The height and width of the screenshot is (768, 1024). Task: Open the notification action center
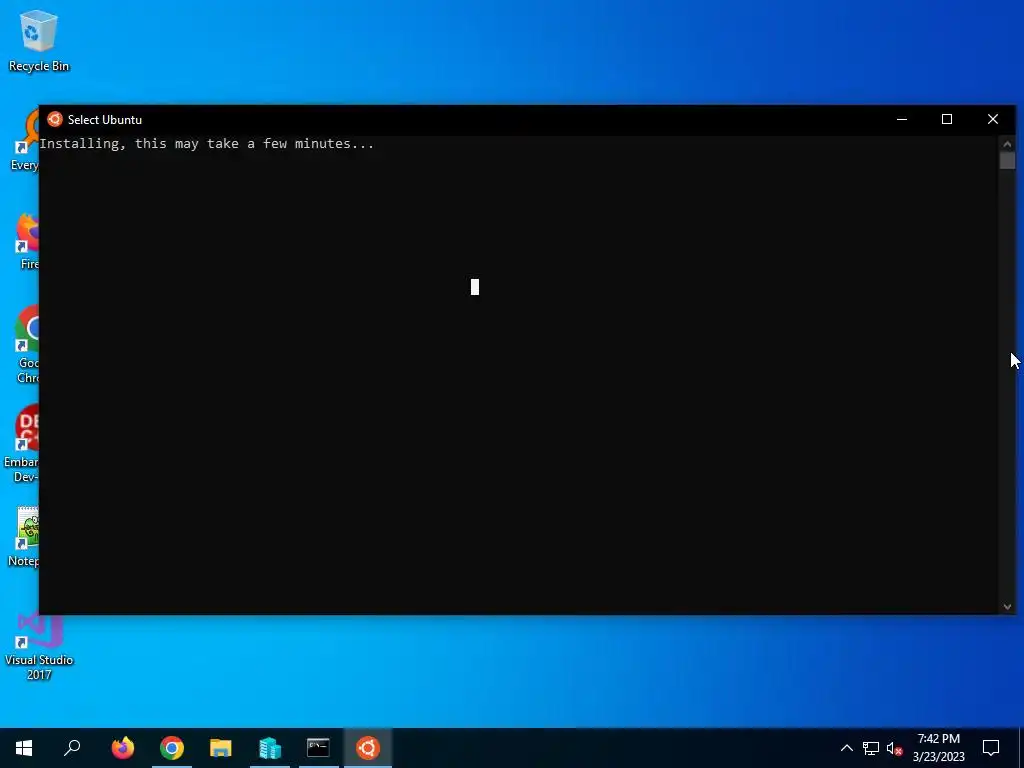991,748
